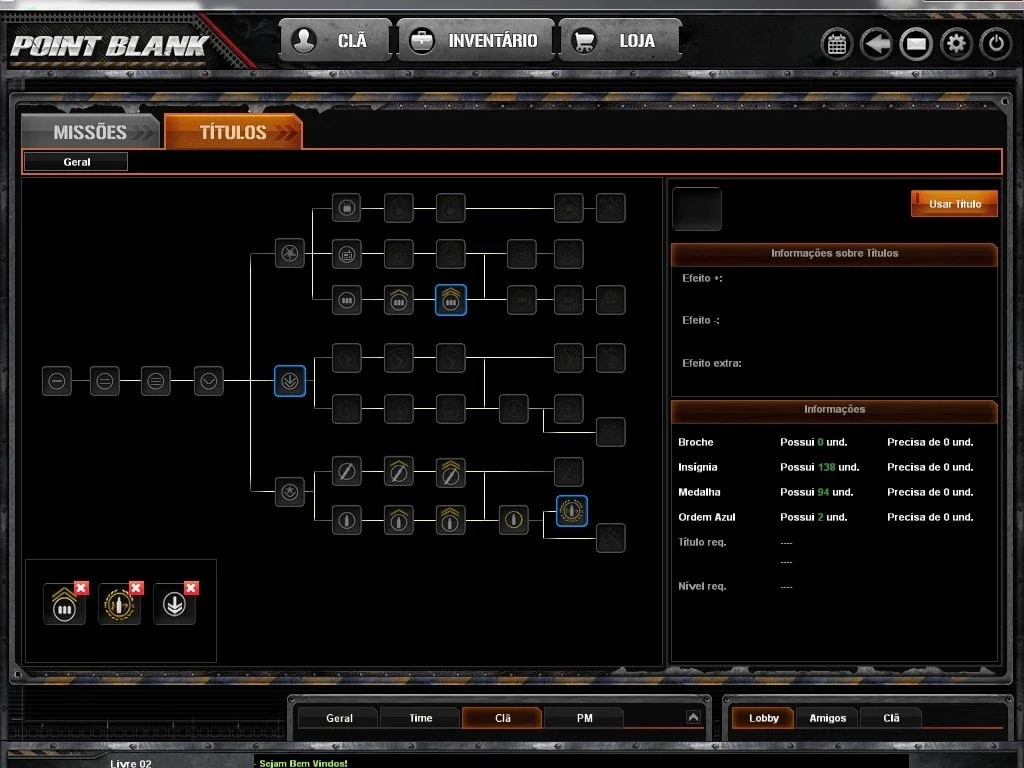Select the top-row backpack title node
The width and height of the screenshot is (1024, 768).
[x=347, y=208]
